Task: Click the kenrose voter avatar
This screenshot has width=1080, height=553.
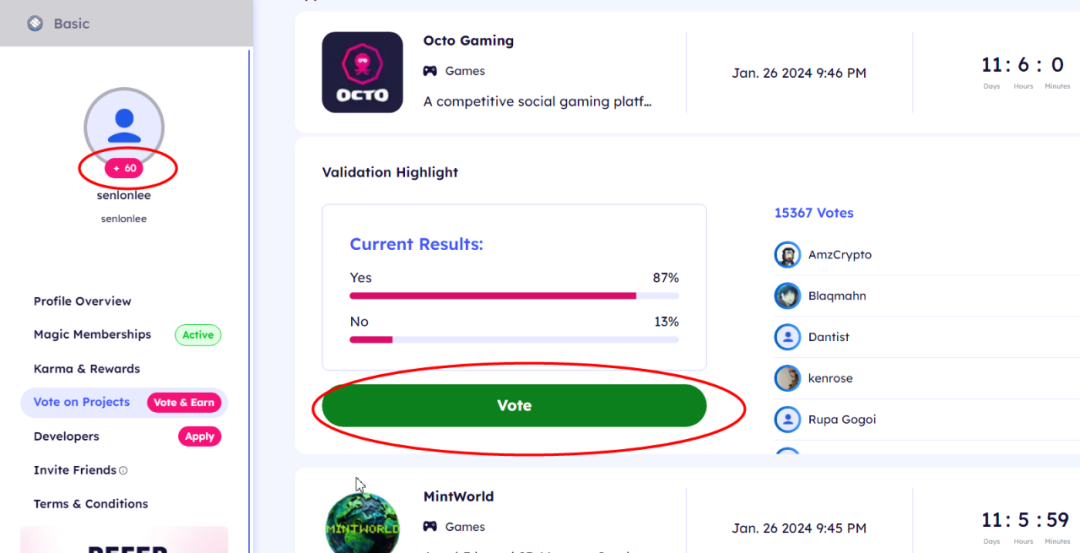Action: pyautogui.click(x=787, y=378)
